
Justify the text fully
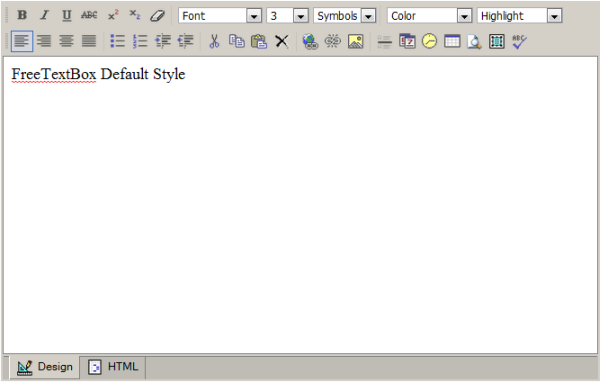coord(89,41)
